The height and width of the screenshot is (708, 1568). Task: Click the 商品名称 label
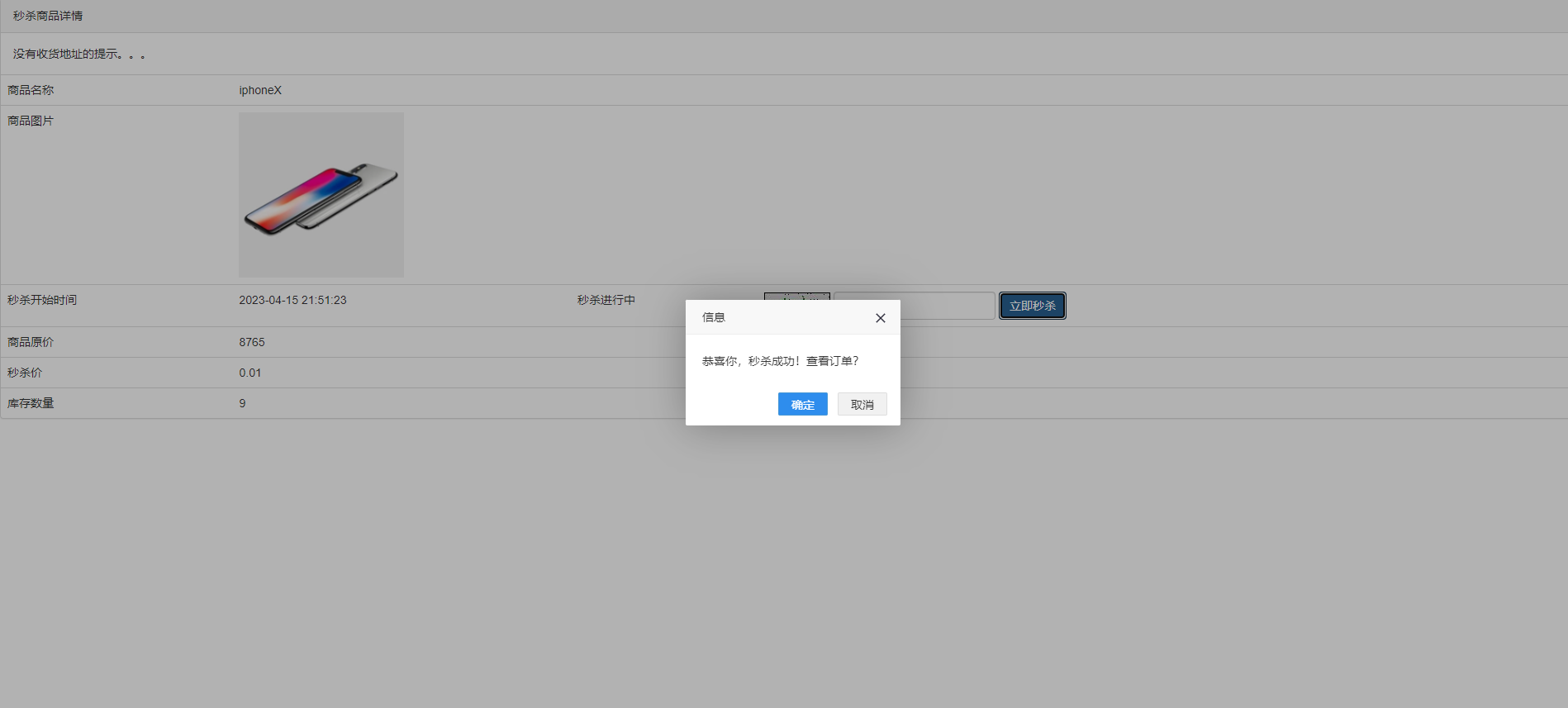[x=31, y=90]
